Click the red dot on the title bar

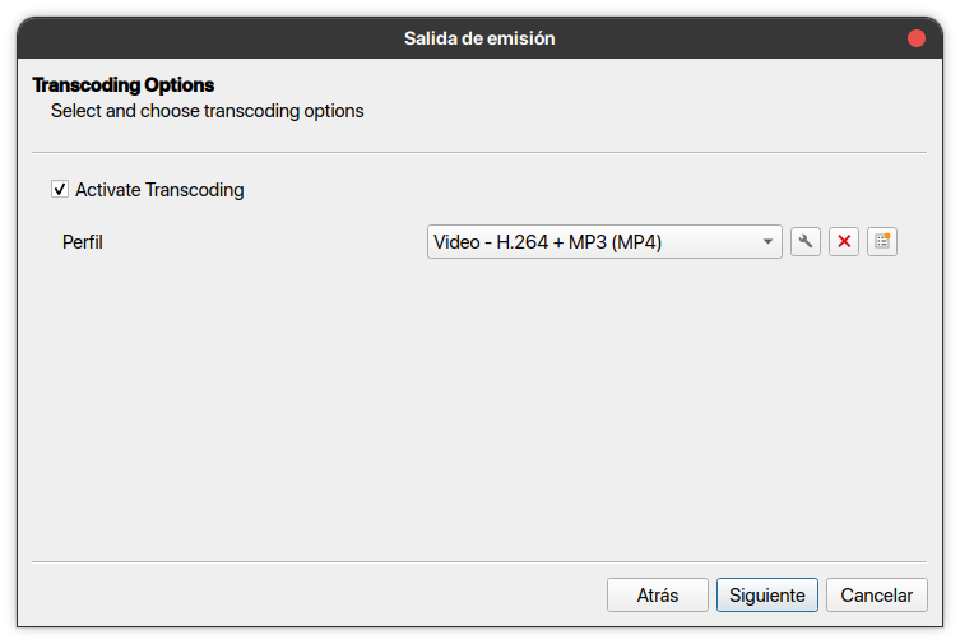click(x=916, y=38)
